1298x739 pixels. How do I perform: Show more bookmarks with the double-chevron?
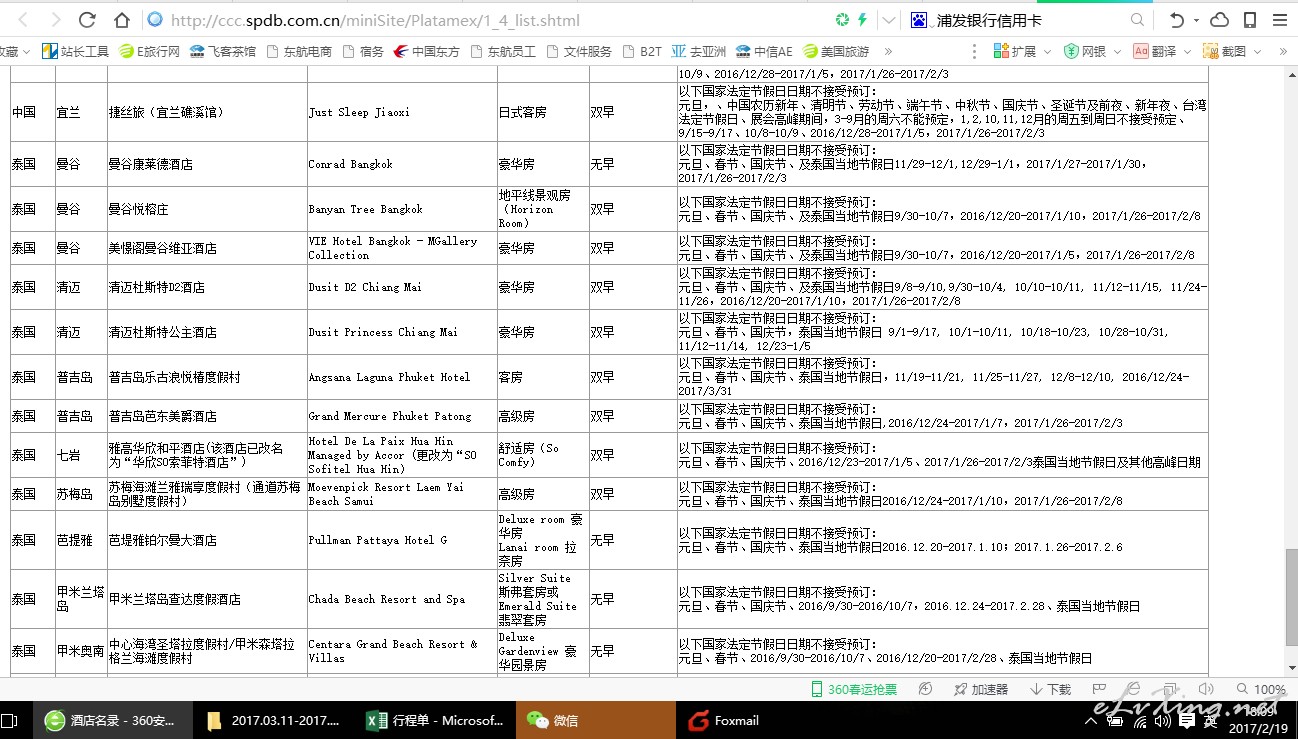(x=888, y=51)
